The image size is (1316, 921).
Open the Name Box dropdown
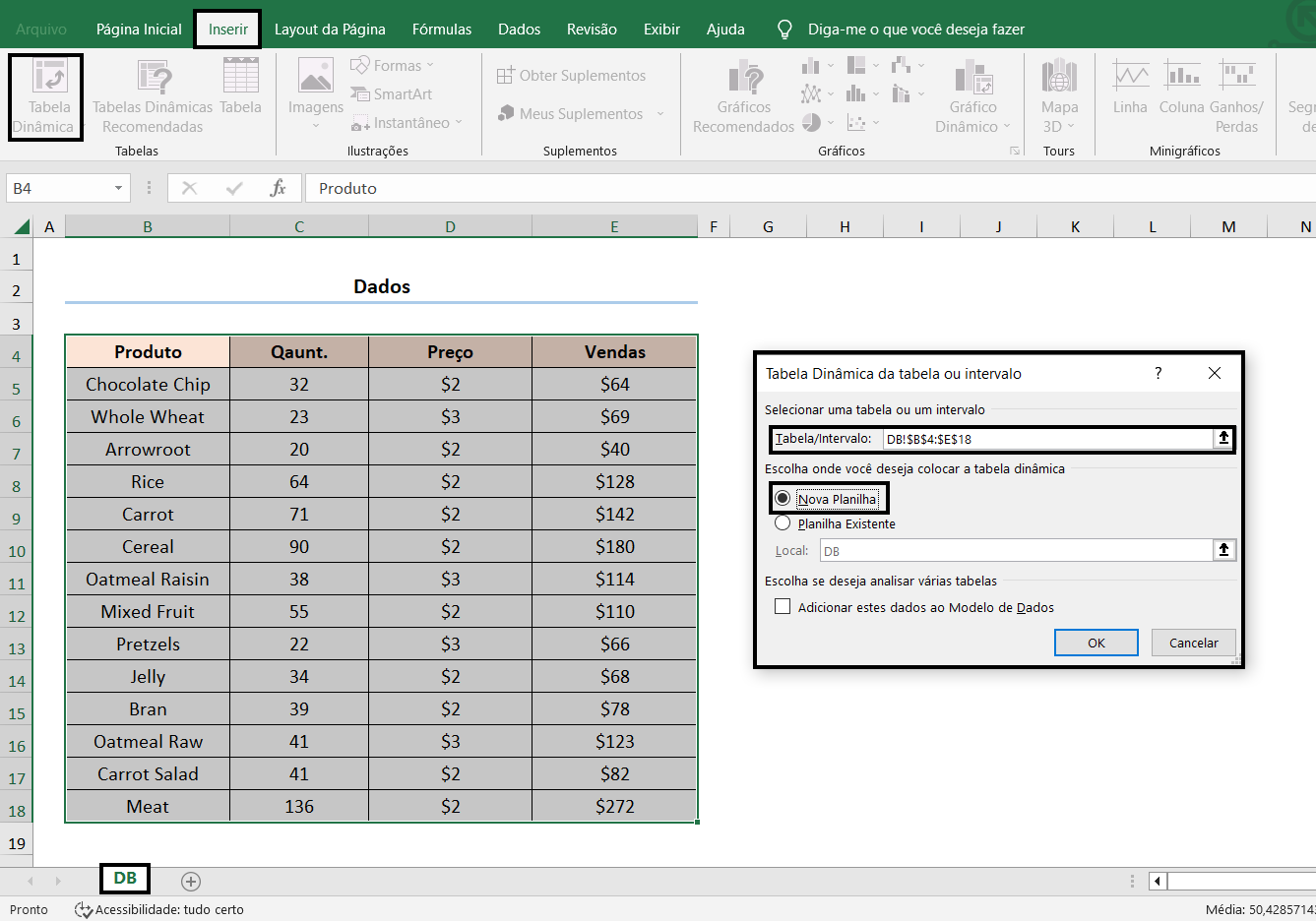point(118,187)
